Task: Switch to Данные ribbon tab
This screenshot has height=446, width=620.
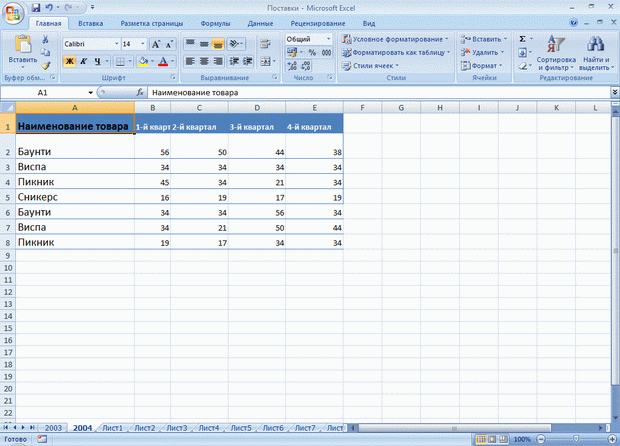Action: click(260, 23)
